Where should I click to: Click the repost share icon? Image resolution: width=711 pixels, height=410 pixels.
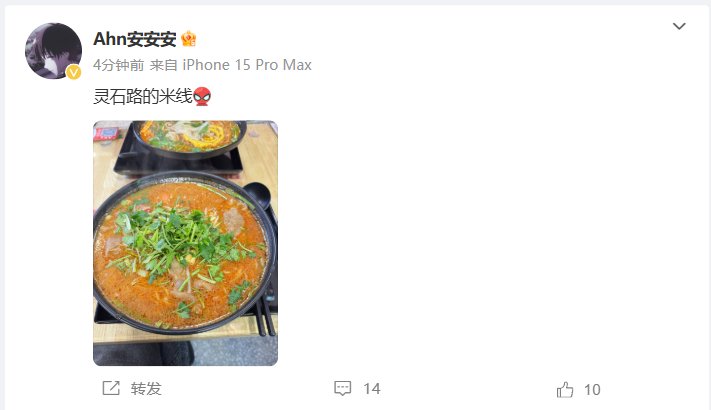pyautogui.click(x=111, y=388)
